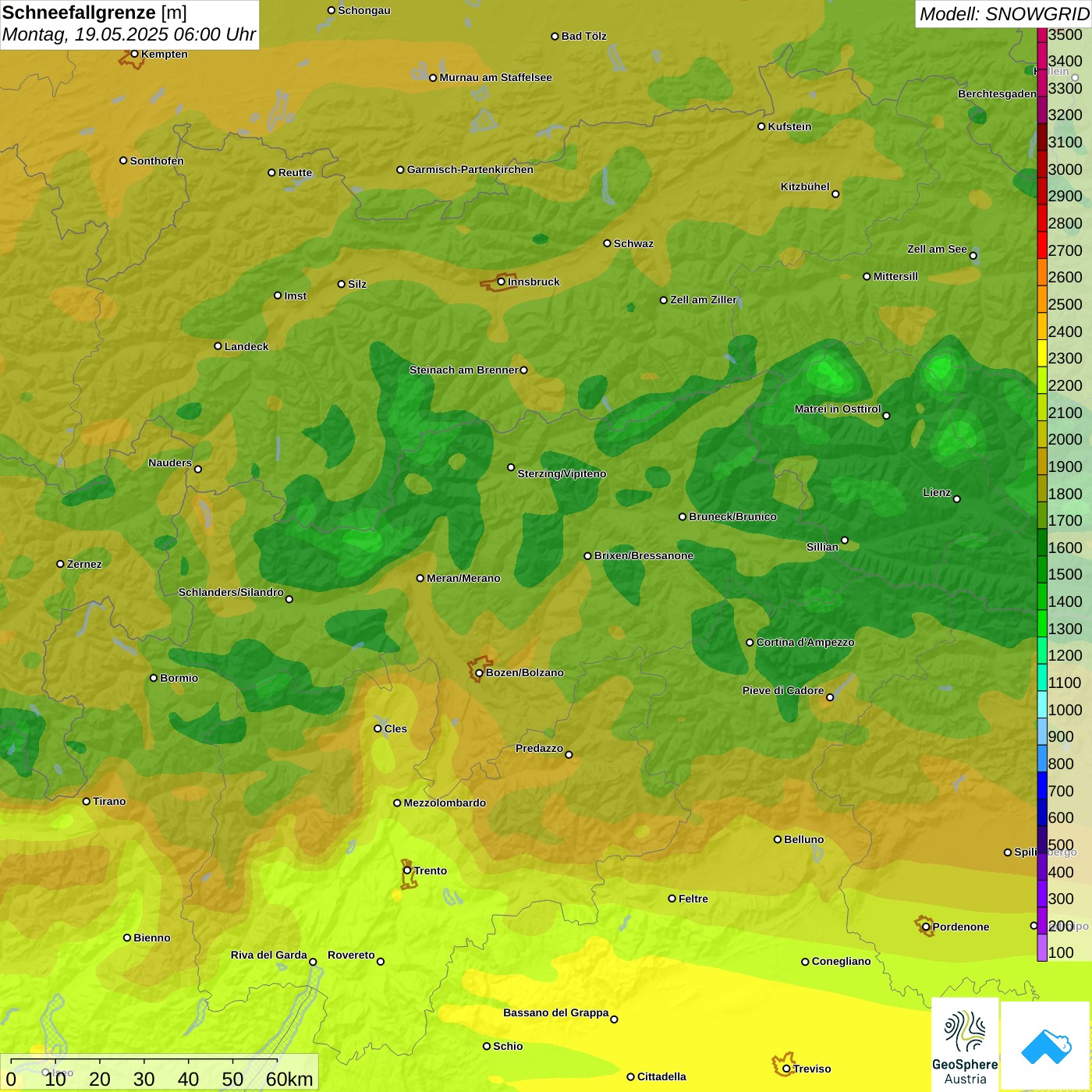Screen dimensions: 1092x1092
Task: Click the 'Schlanders/Silandro' label
Action: (x=231, y=592)
